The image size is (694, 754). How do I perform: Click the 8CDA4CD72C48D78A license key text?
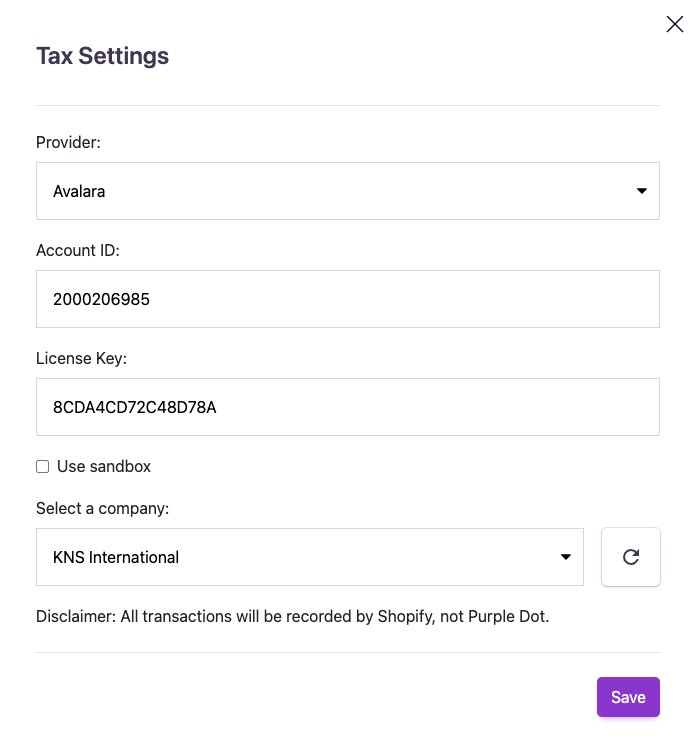(135, 407)
